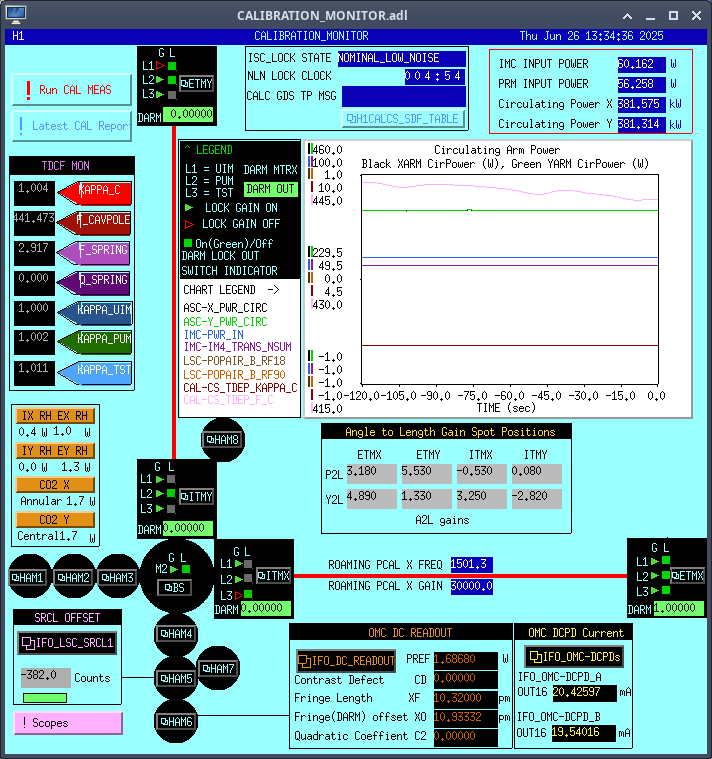Toggle ETMY L1 lock switch indicator
Screen dimensions: 712x759
click(x=172, y=66)
